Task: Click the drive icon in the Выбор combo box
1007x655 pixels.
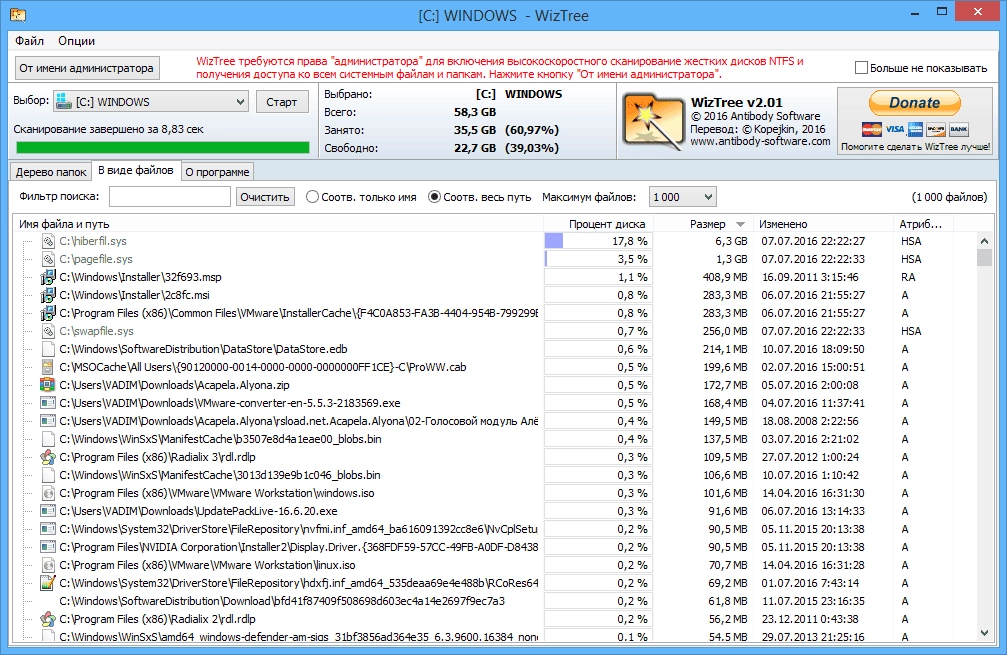Action: (x=64, y=101)
